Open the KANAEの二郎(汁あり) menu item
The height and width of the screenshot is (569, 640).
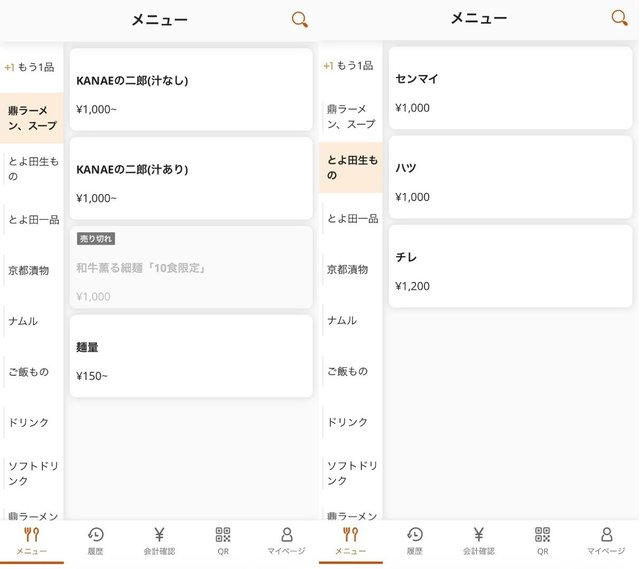190,178
